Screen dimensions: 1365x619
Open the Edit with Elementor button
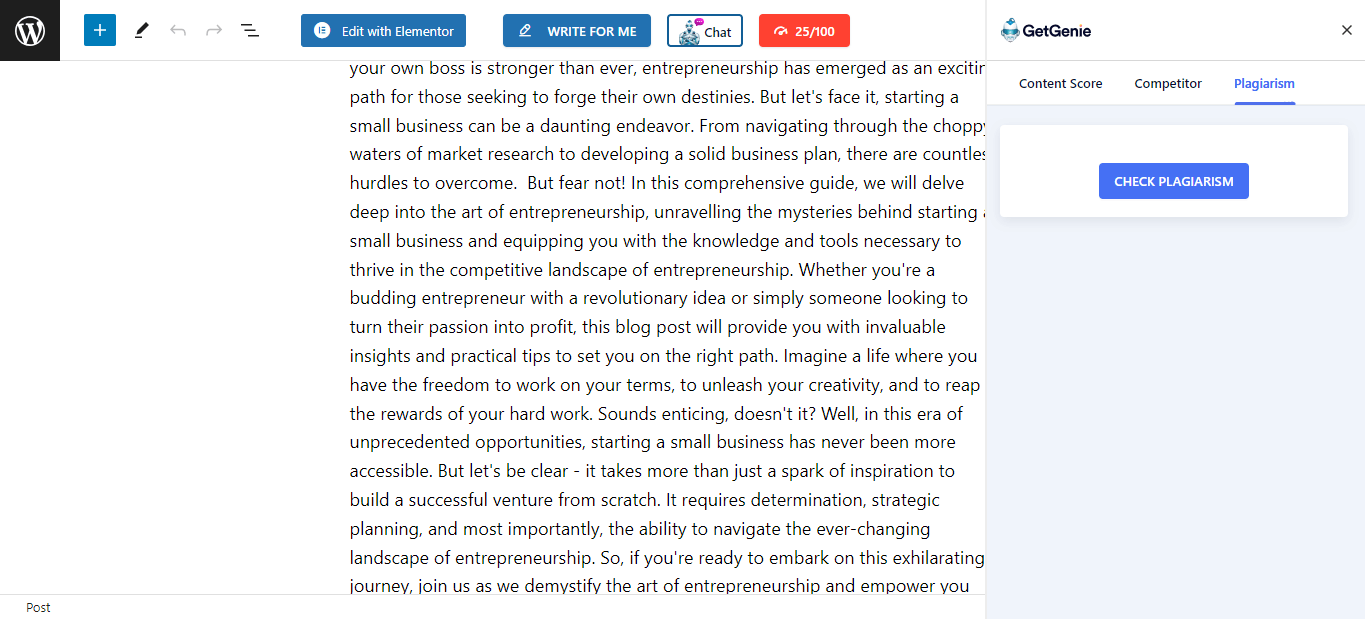pos(384,31)
